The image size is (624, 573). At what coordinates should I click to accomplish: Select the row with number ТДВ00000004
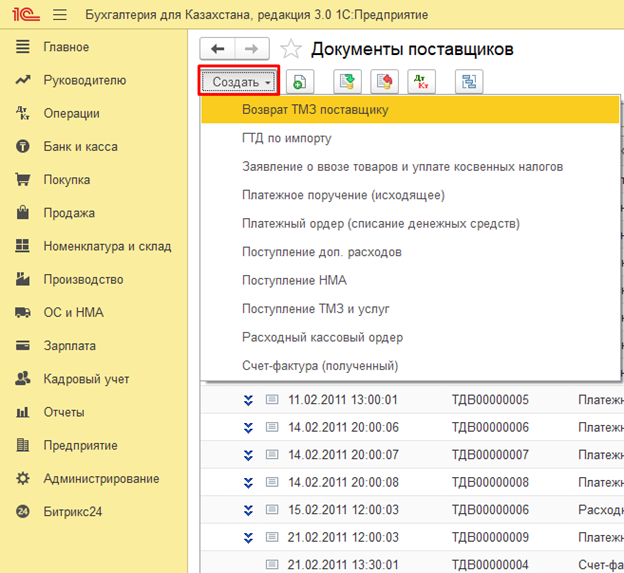coord(490,564)
